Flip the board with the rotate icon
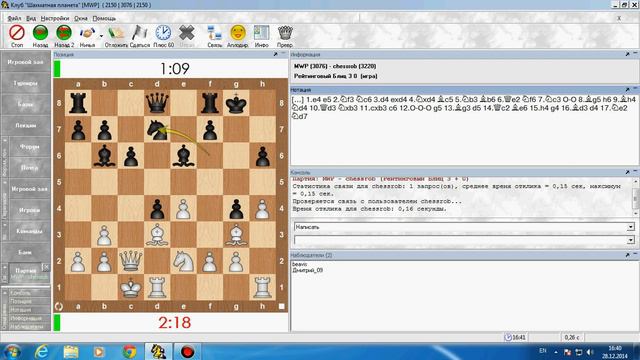The image size is (640, 360). tap(59, 307)
